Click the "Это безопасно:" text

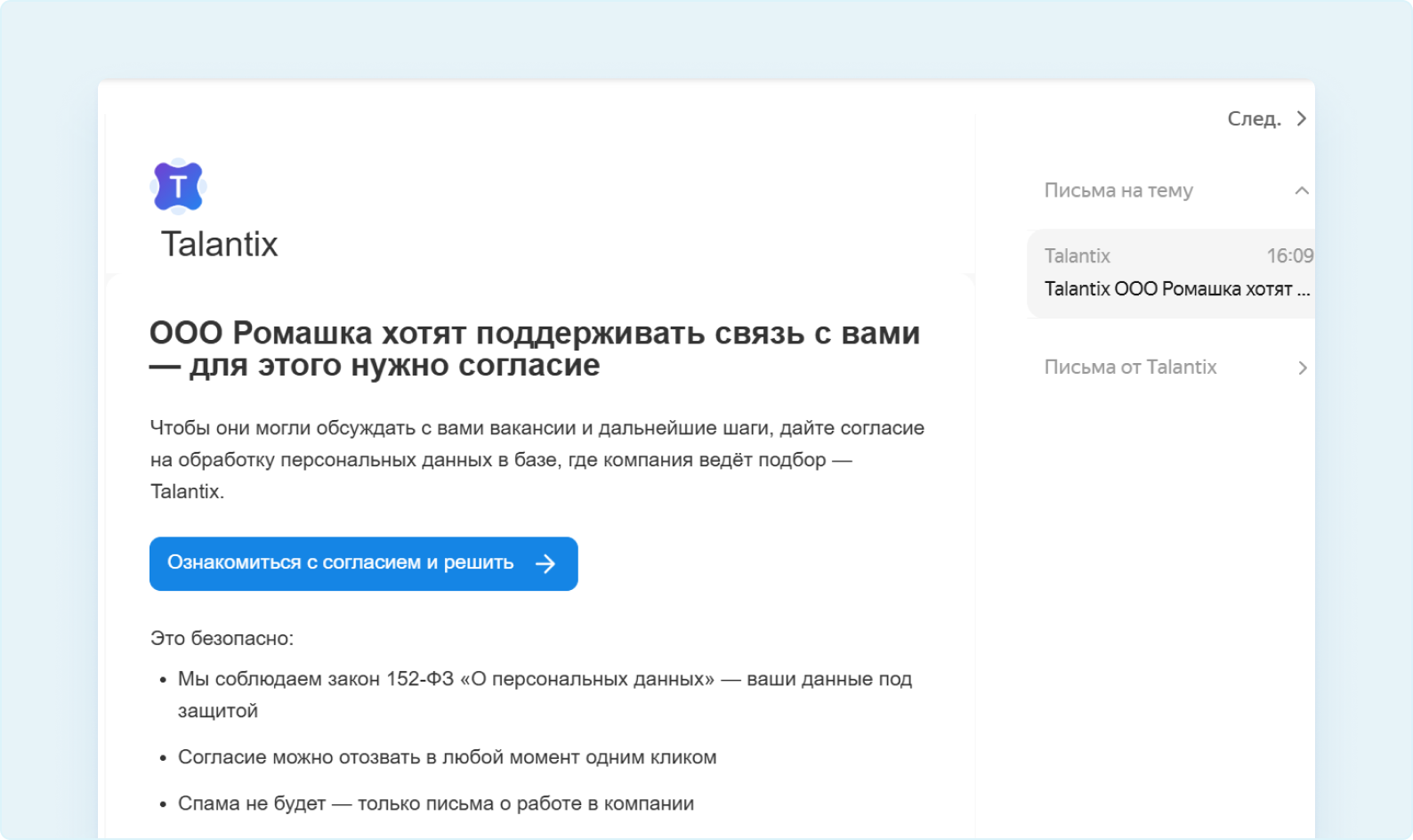click(222, 639)
